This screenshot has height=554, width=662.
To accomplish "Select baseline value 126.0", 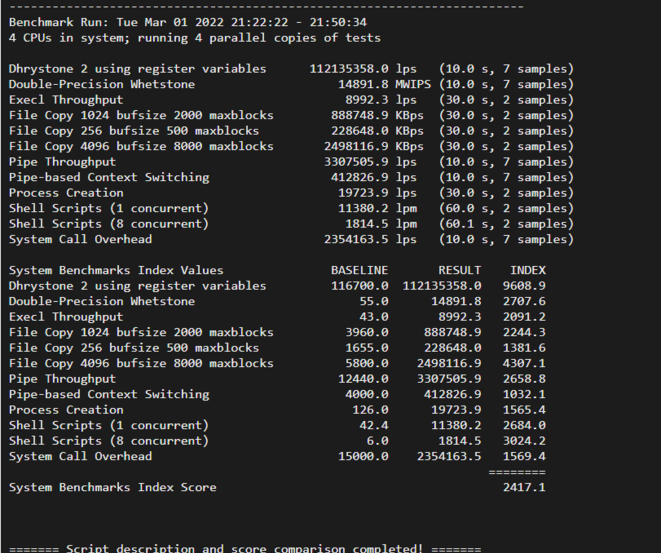I will click(370, 410).
